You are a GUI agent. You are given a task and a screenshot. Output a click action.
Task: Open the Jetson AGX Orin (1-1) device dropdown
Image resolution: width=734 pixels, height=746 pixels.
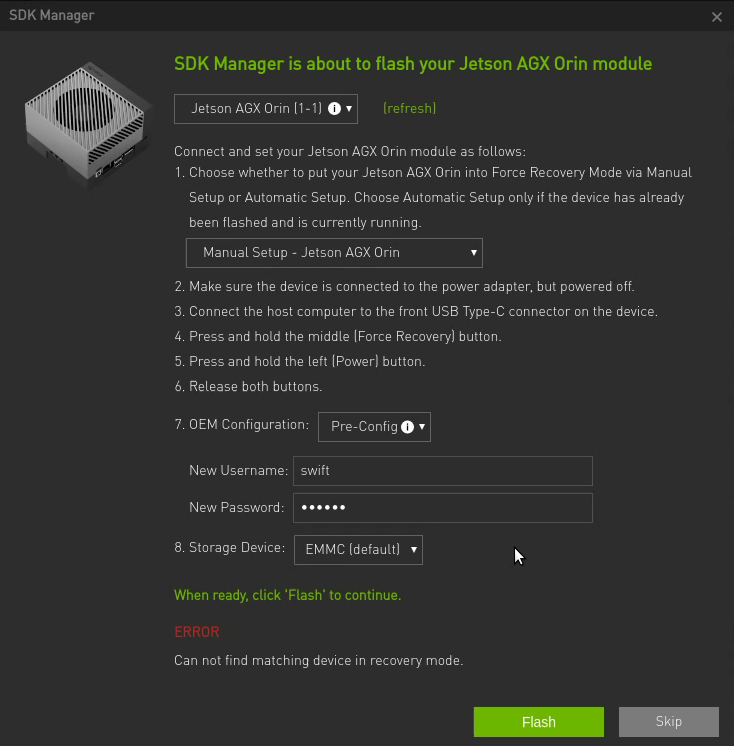(266, 109)
